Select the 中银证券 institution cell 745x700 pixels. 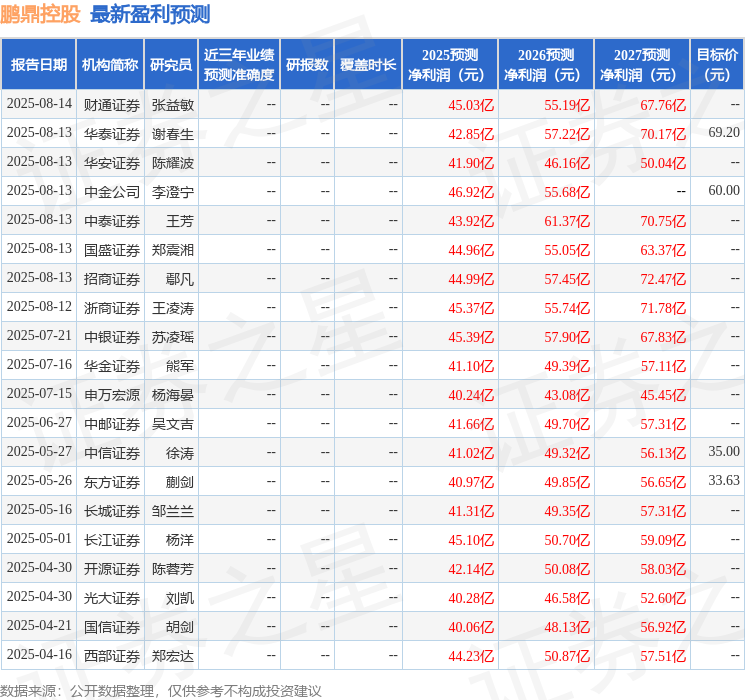coord(112,337)
